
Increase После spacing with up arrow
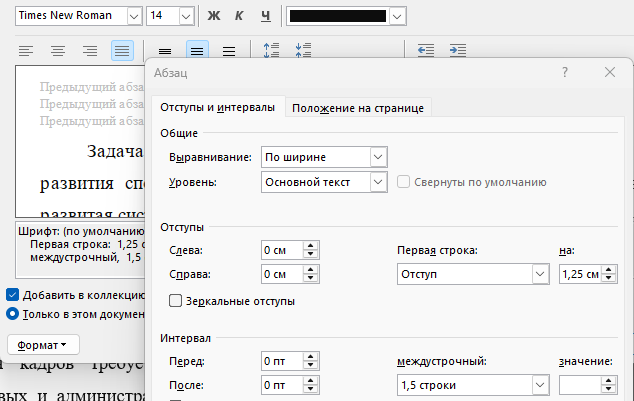point(311,380)
